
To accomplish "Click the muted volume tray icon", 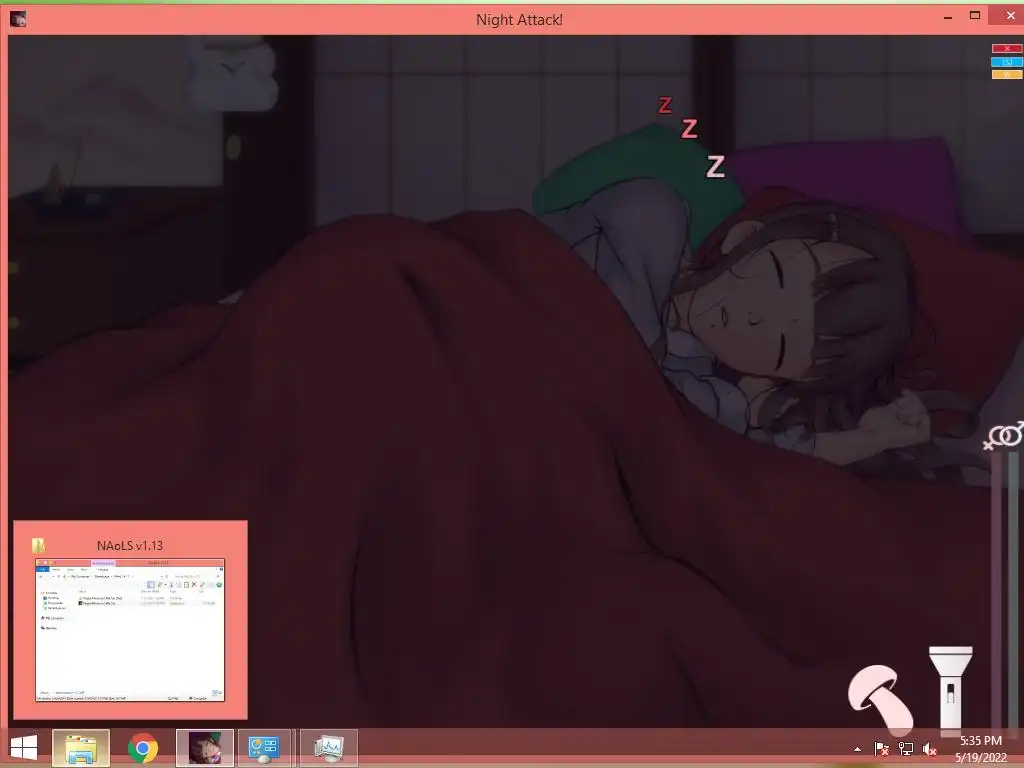I will [929, 749].
